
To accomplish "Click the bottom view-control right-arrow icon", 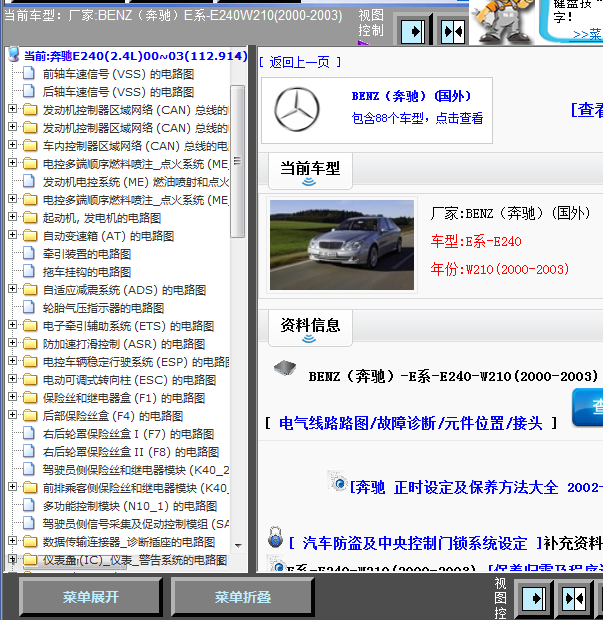I will coord(534,598).
